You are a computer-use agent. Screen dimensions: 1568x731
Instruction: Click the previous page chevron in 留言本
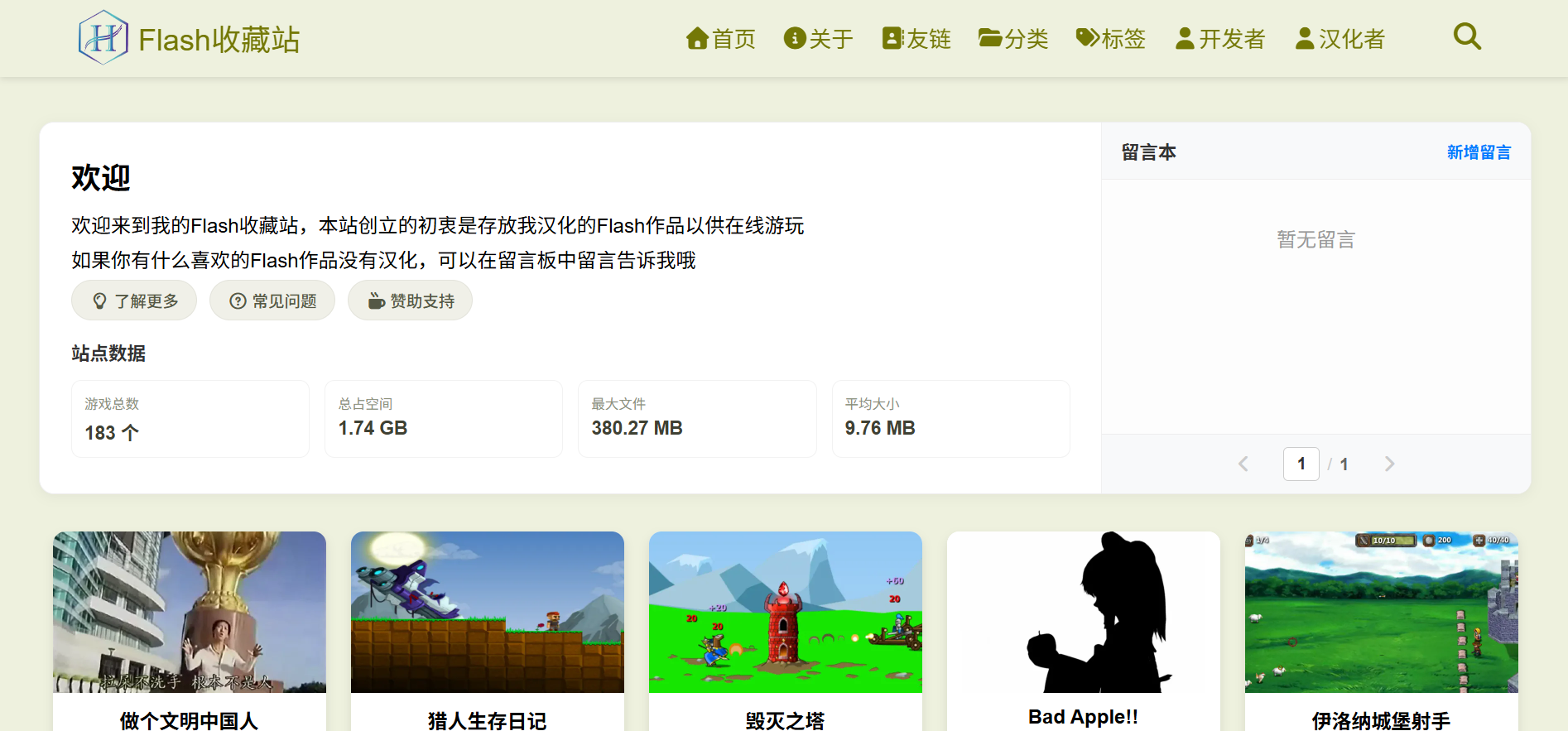[1243, 464]
